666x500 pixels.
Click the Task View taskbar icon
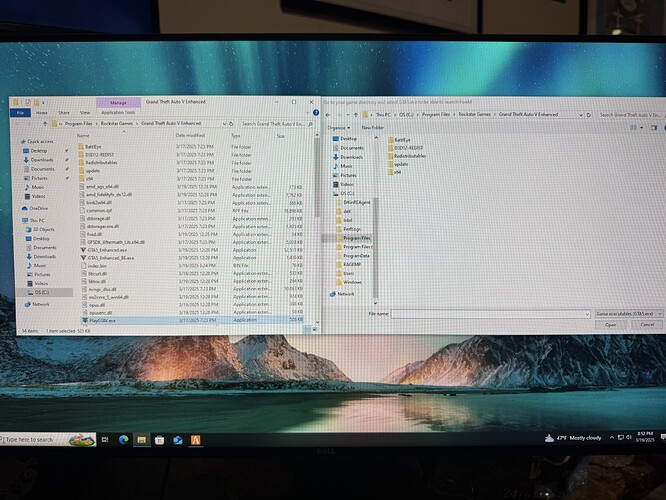tap(105, 440)
